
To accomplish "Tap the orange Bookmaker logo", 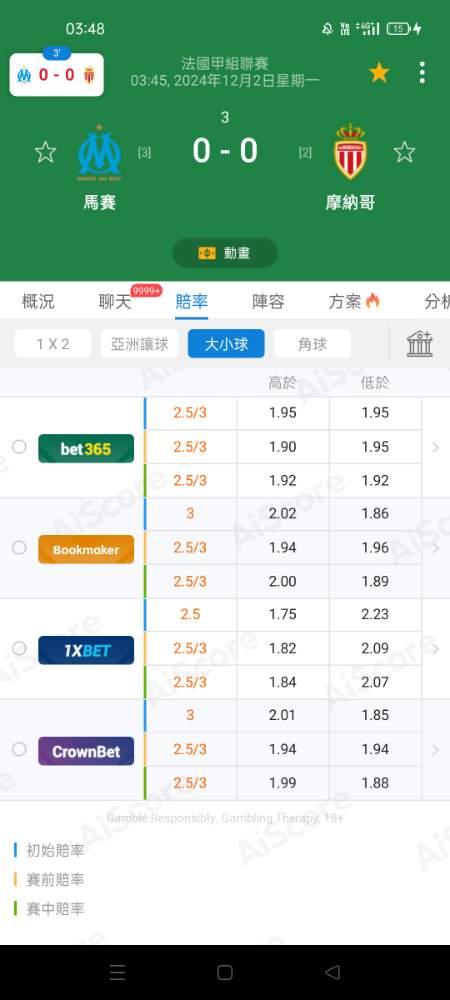I will tap(86, 549).
